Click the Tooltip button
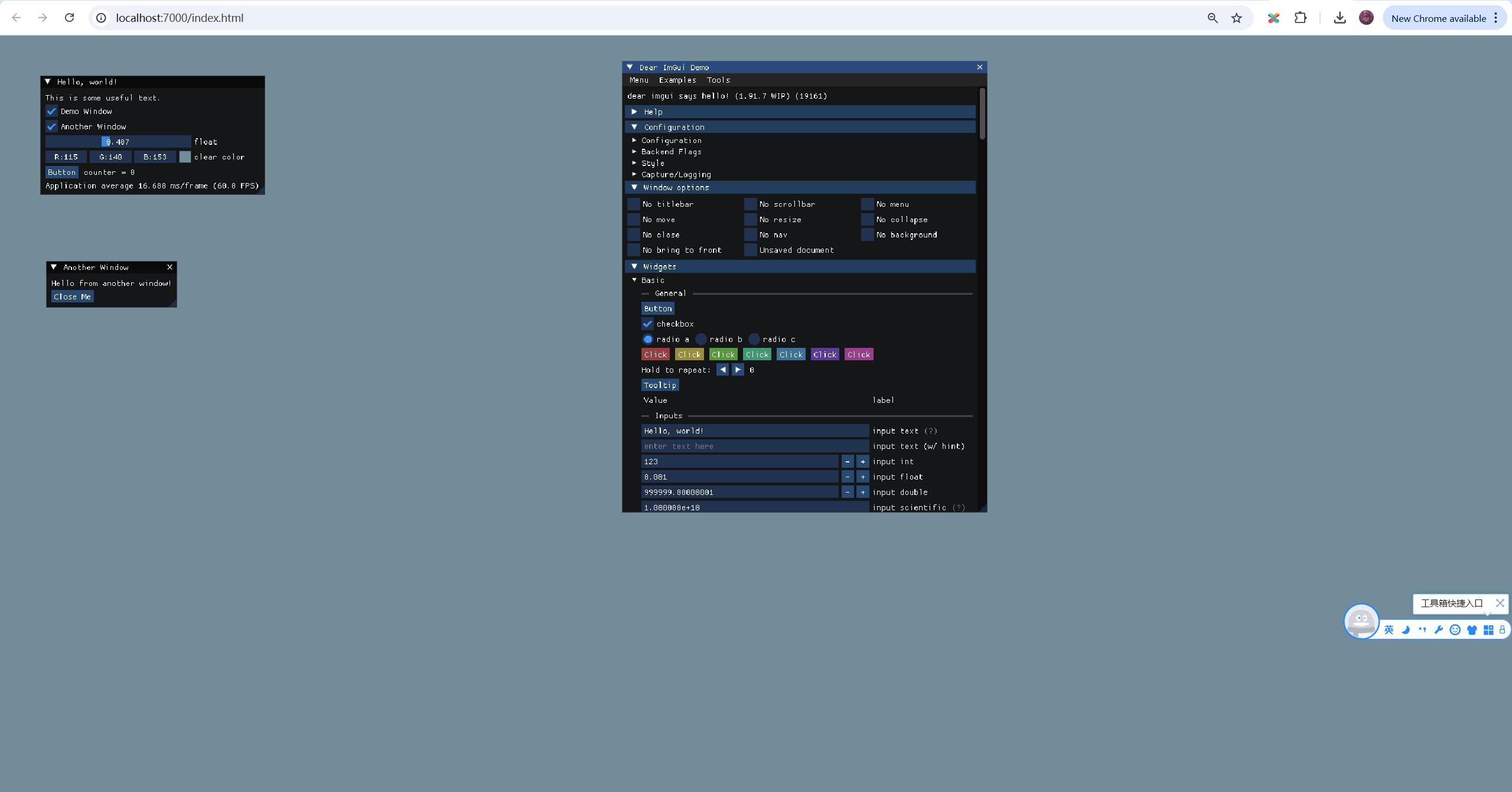 click(x=660, y=385)
